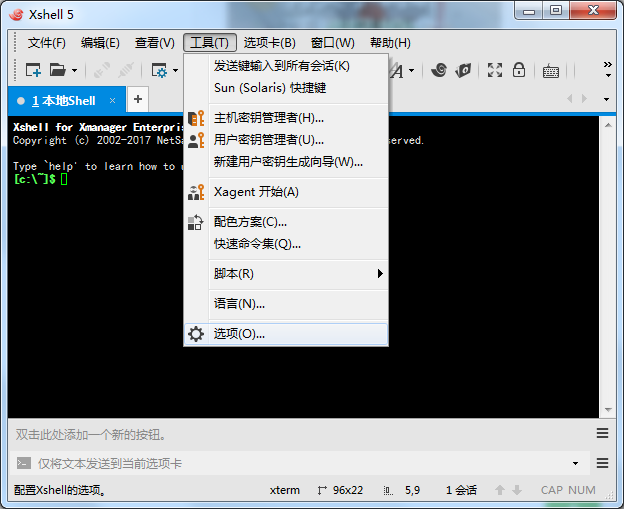Select 新建用户密钥生成向导(W) menu entry
The image size is (624, 509).
286,162
